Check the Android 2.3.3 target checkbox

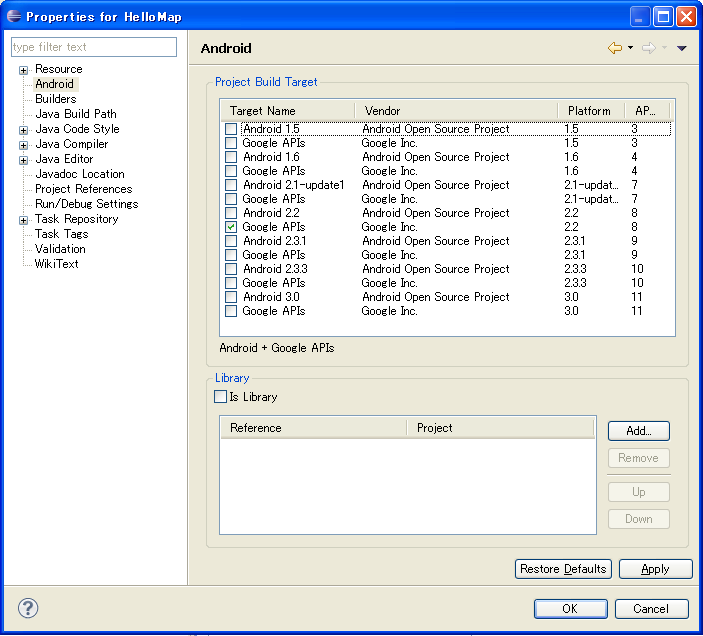point(231,269)
